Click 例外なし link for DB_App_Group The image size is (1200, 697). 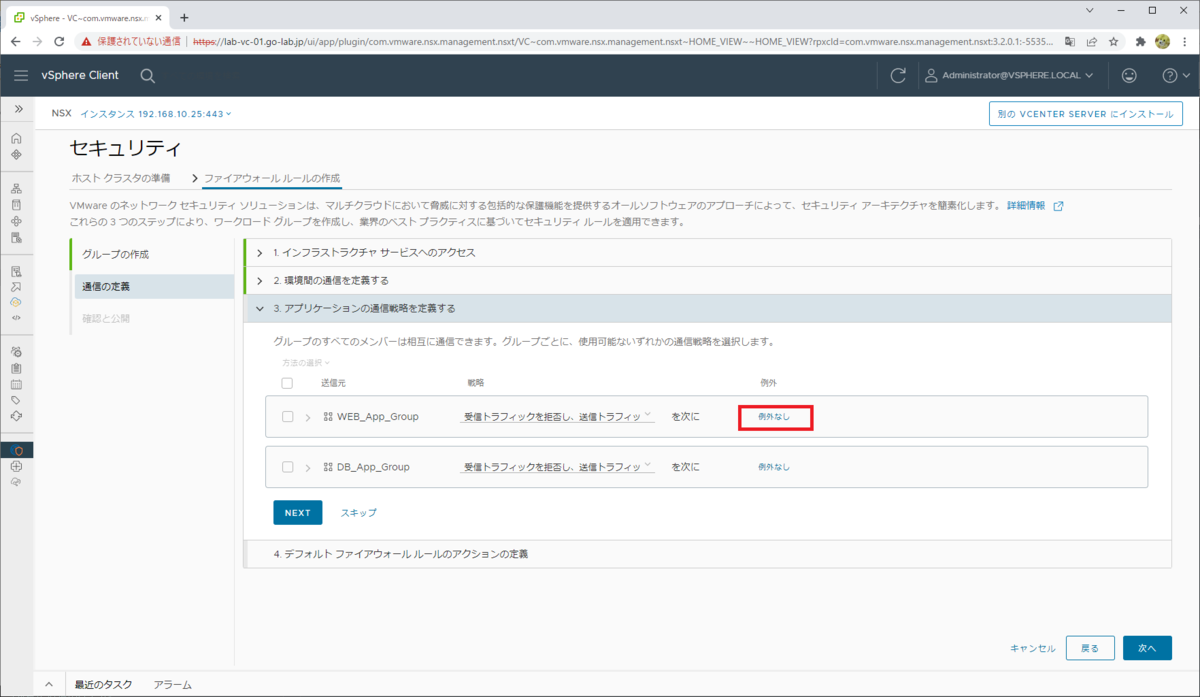[774, 467]
